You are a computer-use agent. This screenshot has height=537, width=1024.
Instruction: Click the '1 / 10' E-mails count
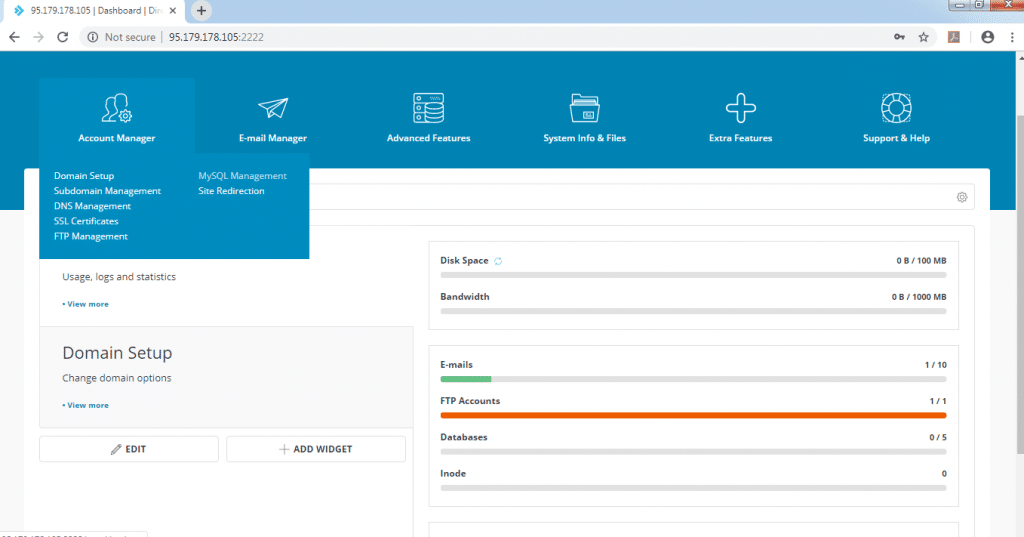tap(936, 365)
